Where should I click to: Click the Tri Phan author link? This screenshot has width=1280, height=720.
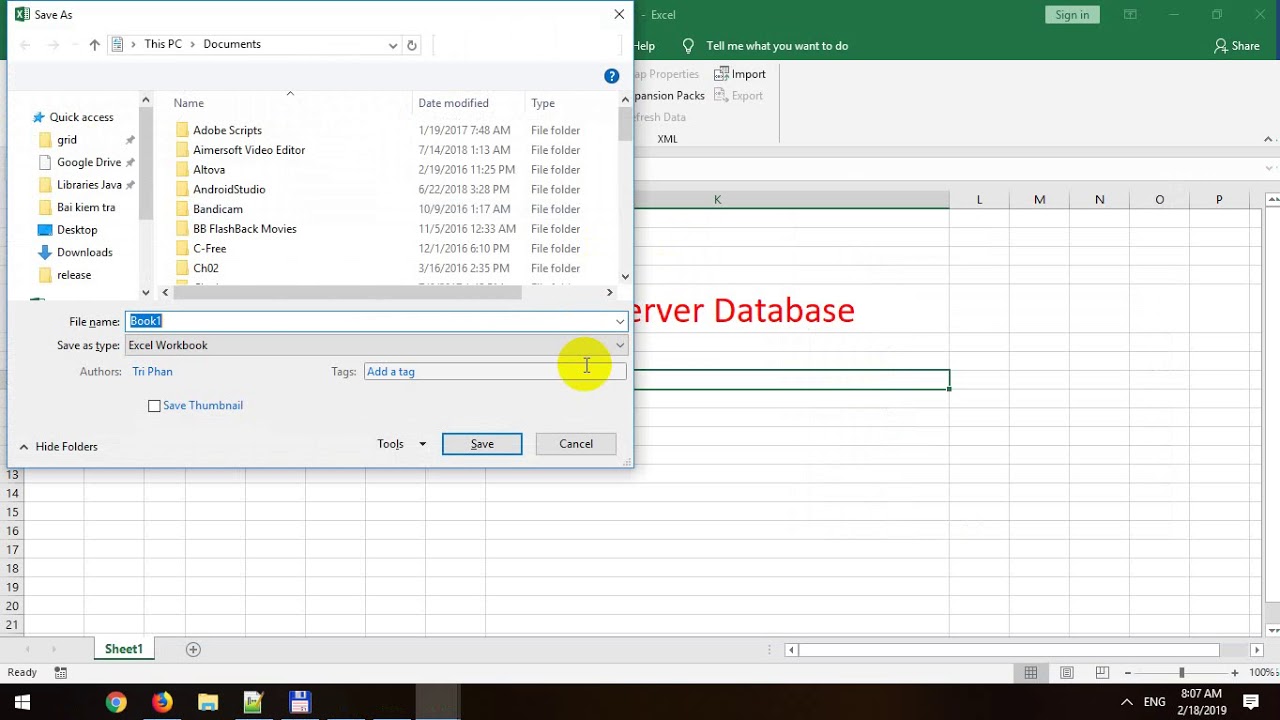152,372
